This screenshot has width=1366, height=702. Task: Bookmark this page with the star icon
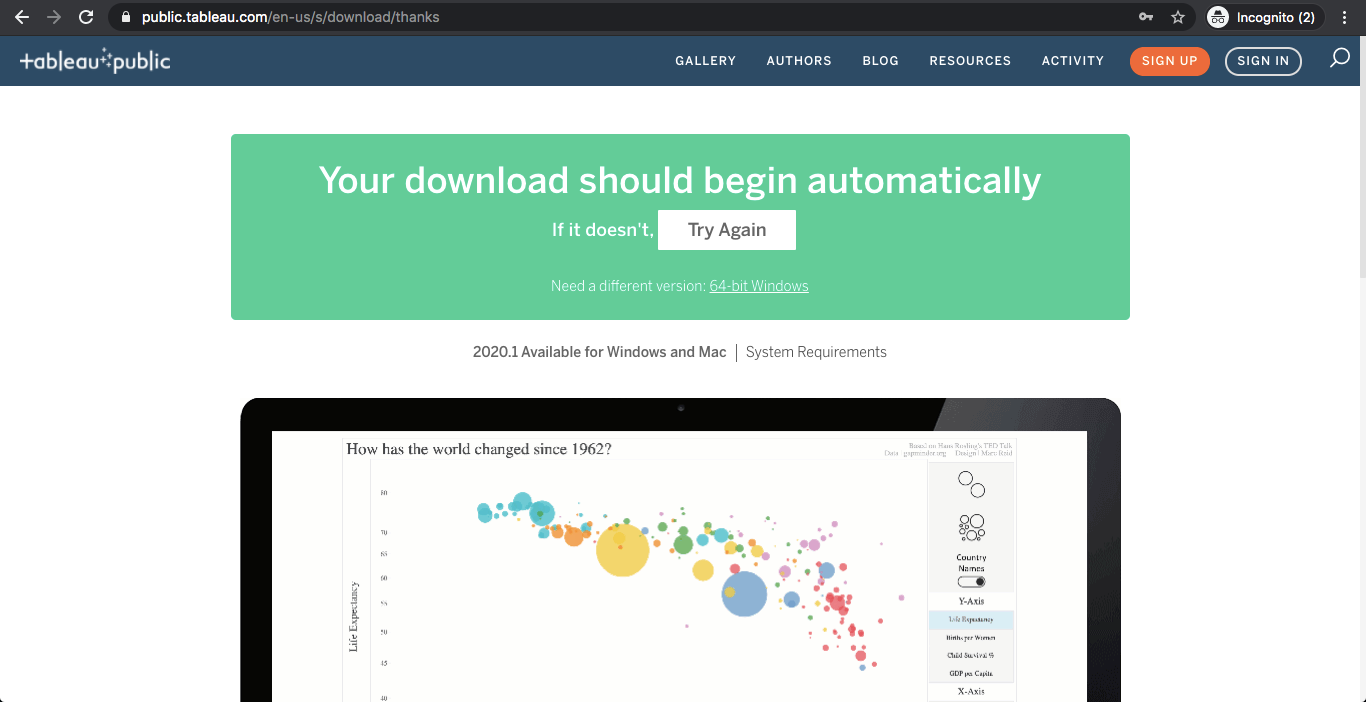1178,17
